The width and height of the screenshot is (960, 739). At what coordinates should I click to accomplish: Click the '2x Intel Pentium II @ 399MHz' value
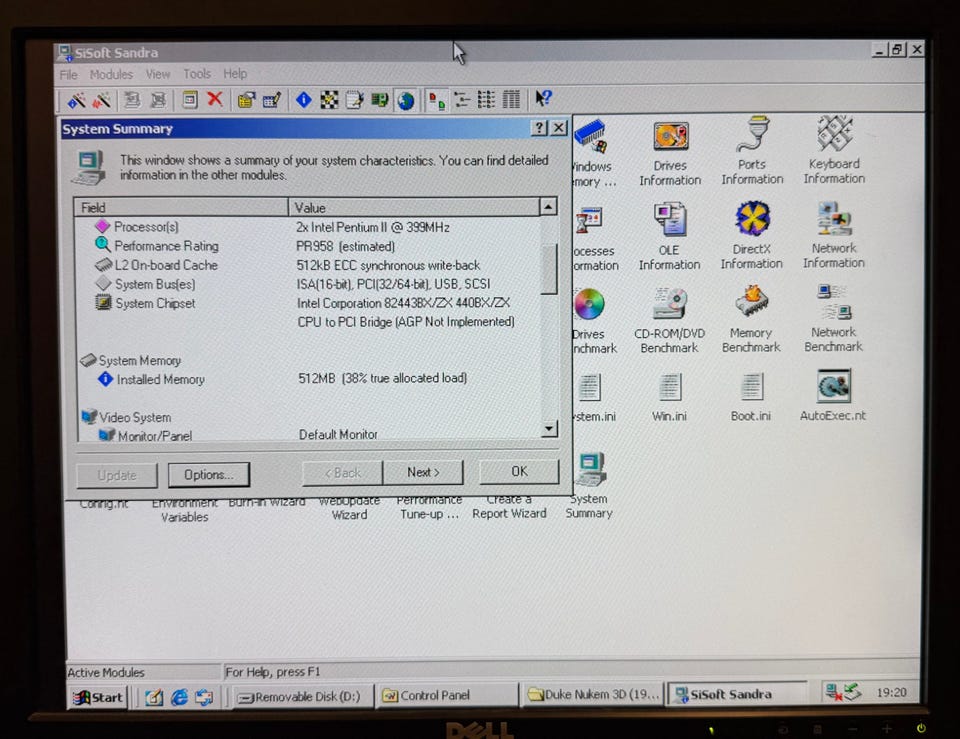(x=373, y=227)
